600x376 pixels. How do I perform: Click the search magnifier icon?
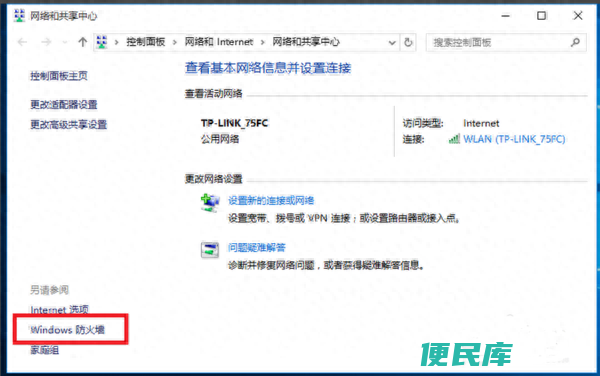(575, 42)
